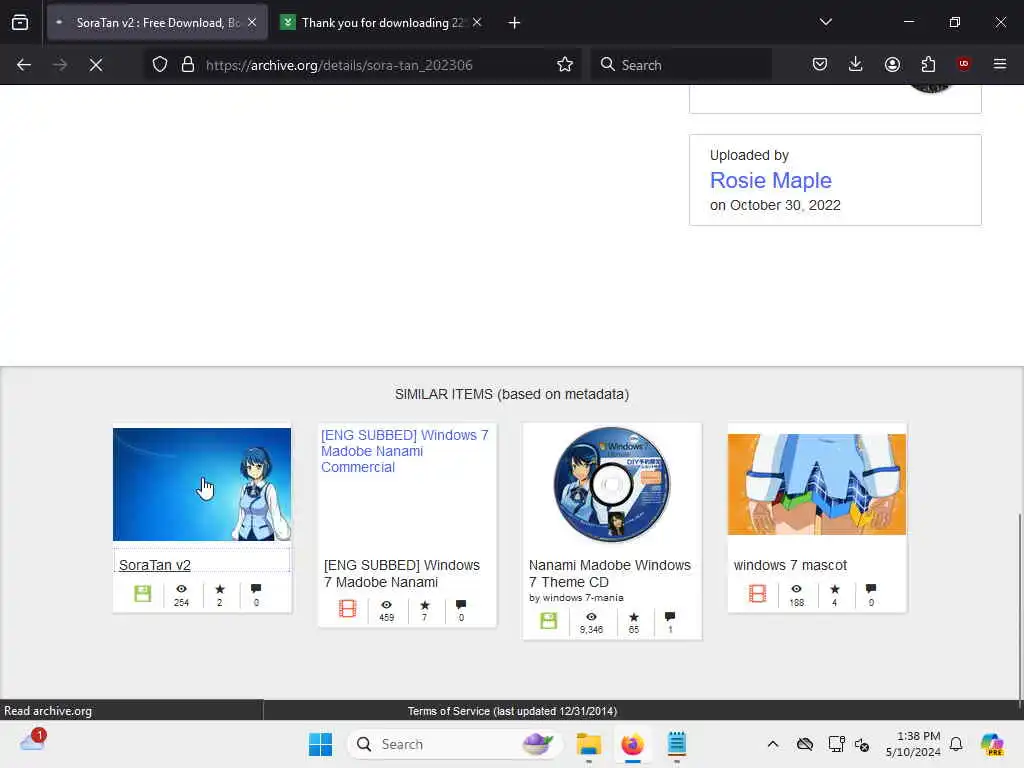Open Firefox account menu
This screenshot has width=1024, height=768.
point(892,64)
